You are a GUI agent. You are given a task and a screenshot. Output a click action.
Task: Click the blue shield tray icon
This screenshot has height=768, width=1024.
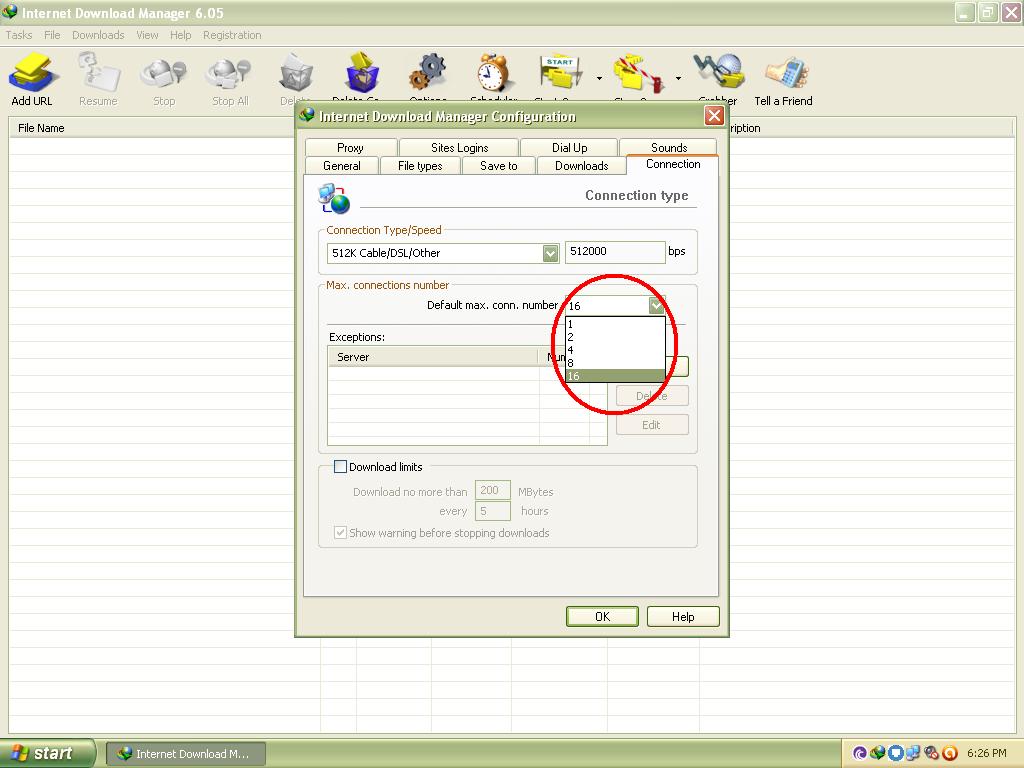(895, 753)
